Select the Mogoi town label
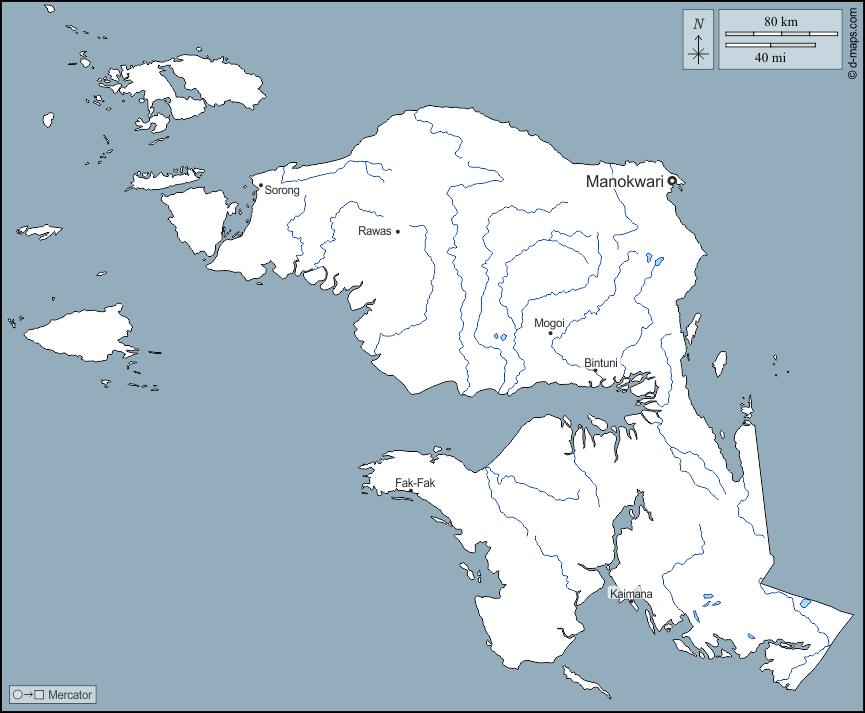 coord(549,323)
